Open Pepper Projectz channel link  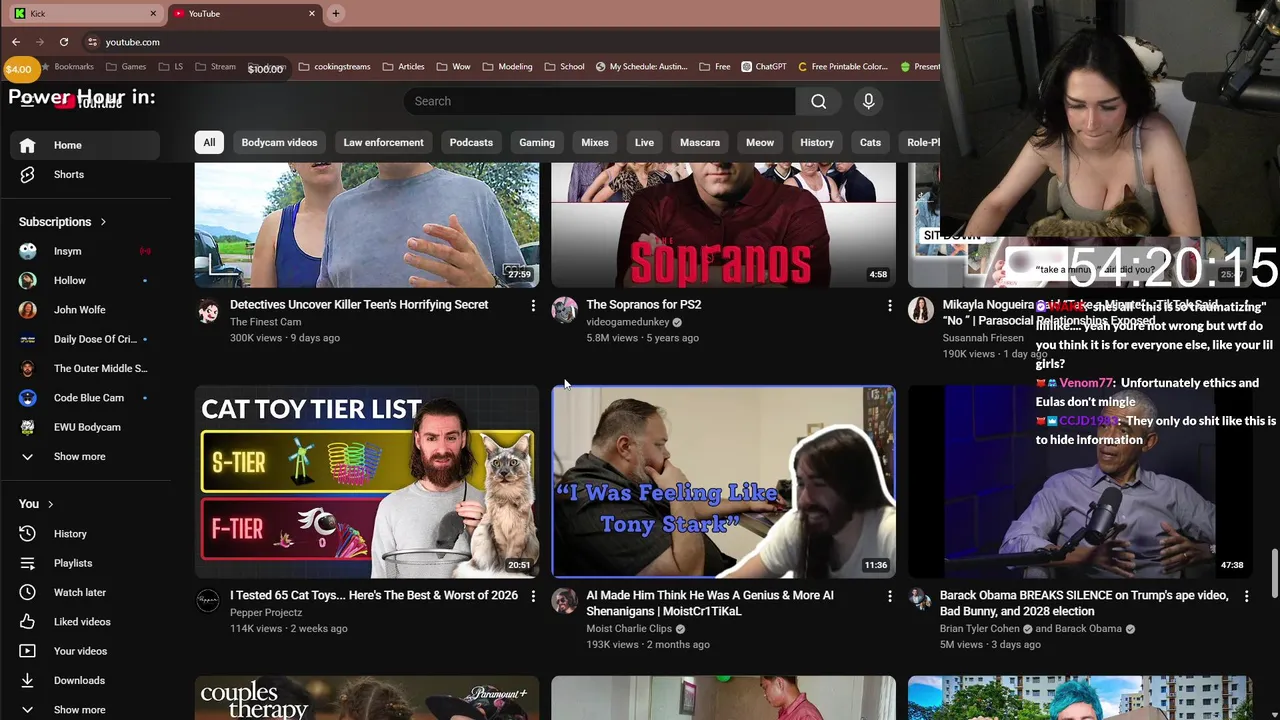coord(266,612)
